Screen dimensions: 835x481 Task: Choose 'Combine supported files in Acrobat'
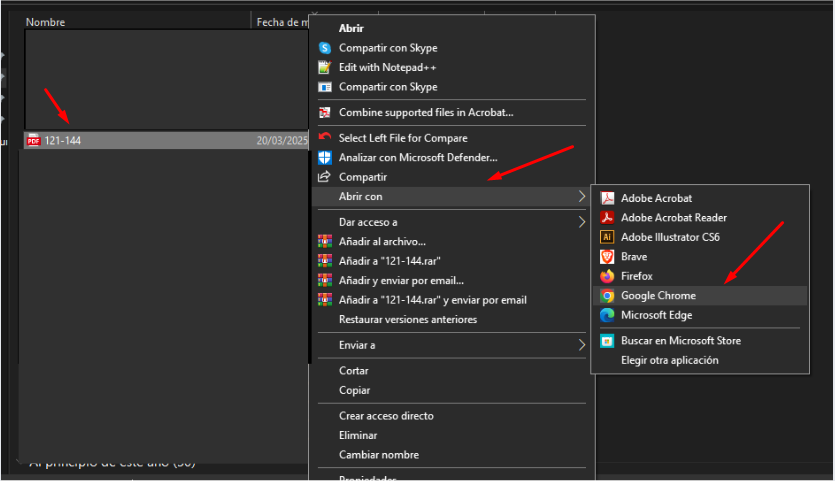(x=426, y=112)
